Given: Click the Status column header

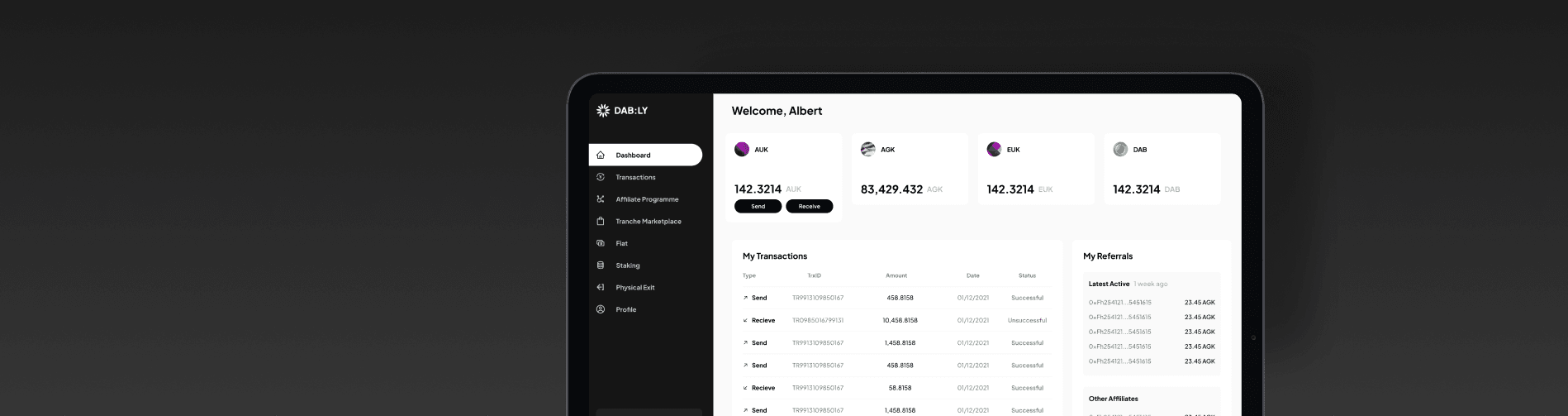Looking at the screenshot, I should (x=1027, y=275).
